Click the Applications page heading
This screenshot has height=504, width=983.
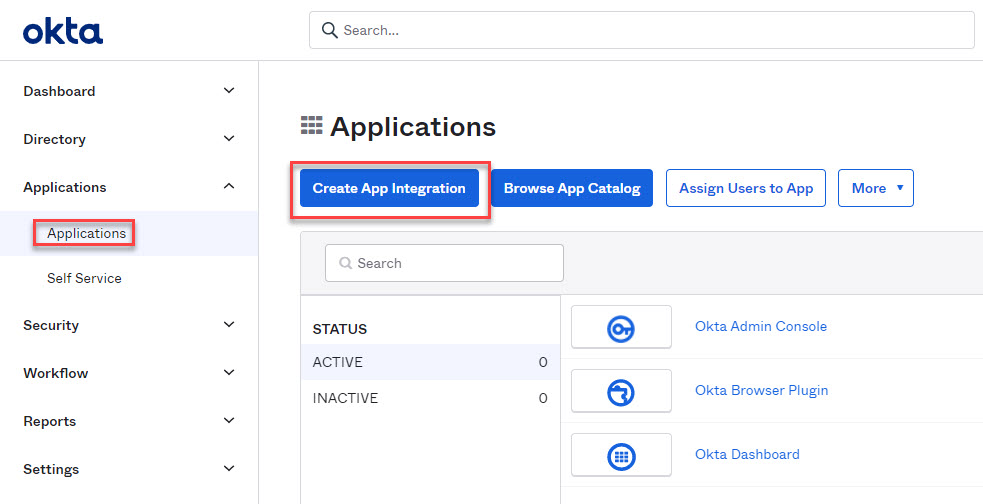point(413,127)
